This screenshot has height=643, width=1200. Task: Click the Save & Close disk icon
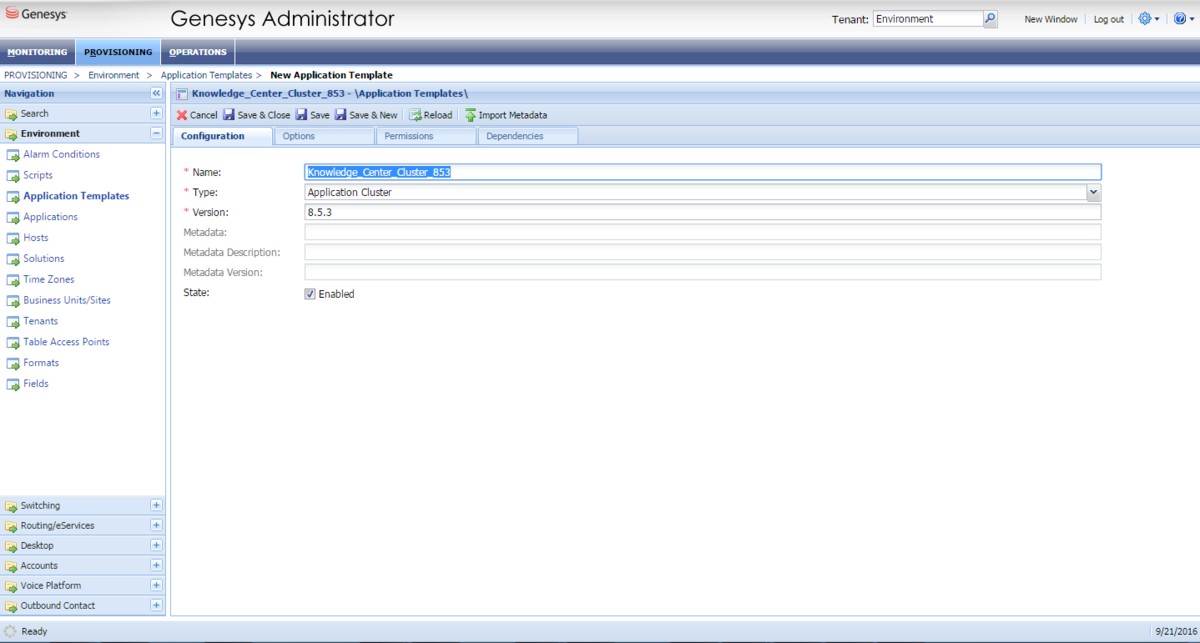point(229,115)
